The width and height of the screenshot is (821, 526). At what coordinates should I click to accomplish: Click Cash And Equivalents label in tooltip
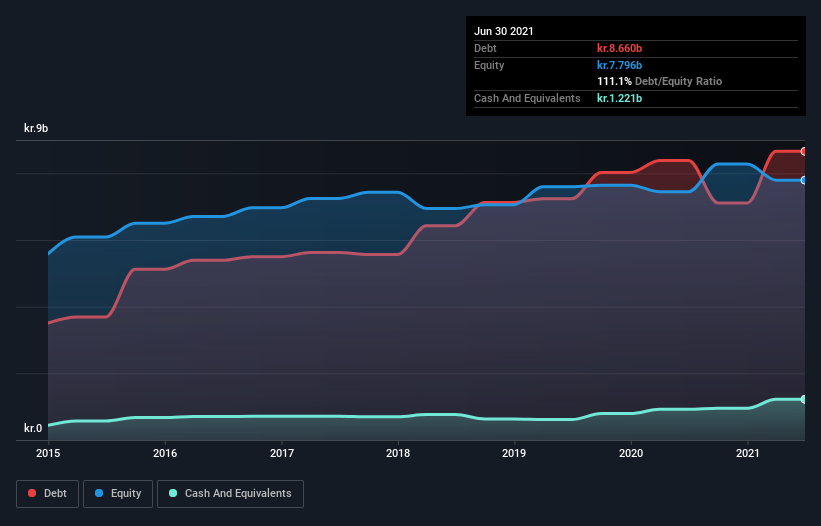pyautogui.click(x=527, y=98)
